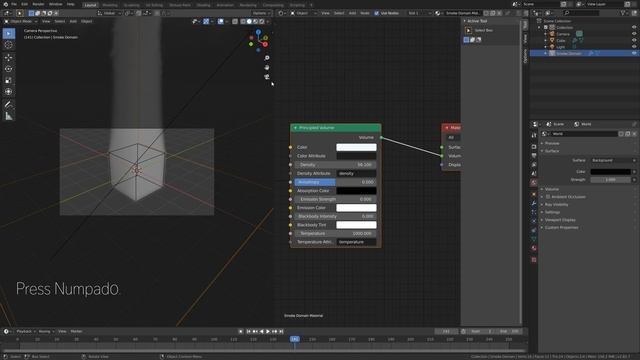Select the Annotate tool

coord(9,104)
